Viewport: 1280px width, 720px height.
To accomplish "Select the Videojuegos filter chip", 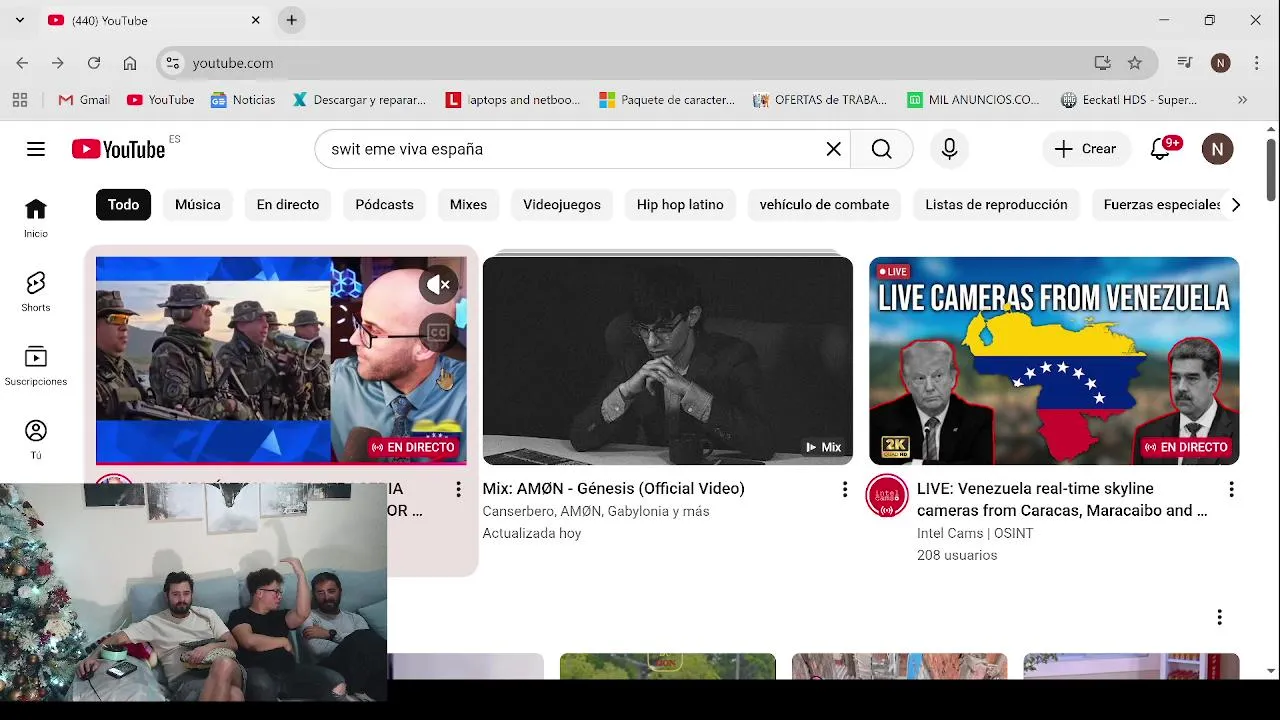I will pos(562,205).
